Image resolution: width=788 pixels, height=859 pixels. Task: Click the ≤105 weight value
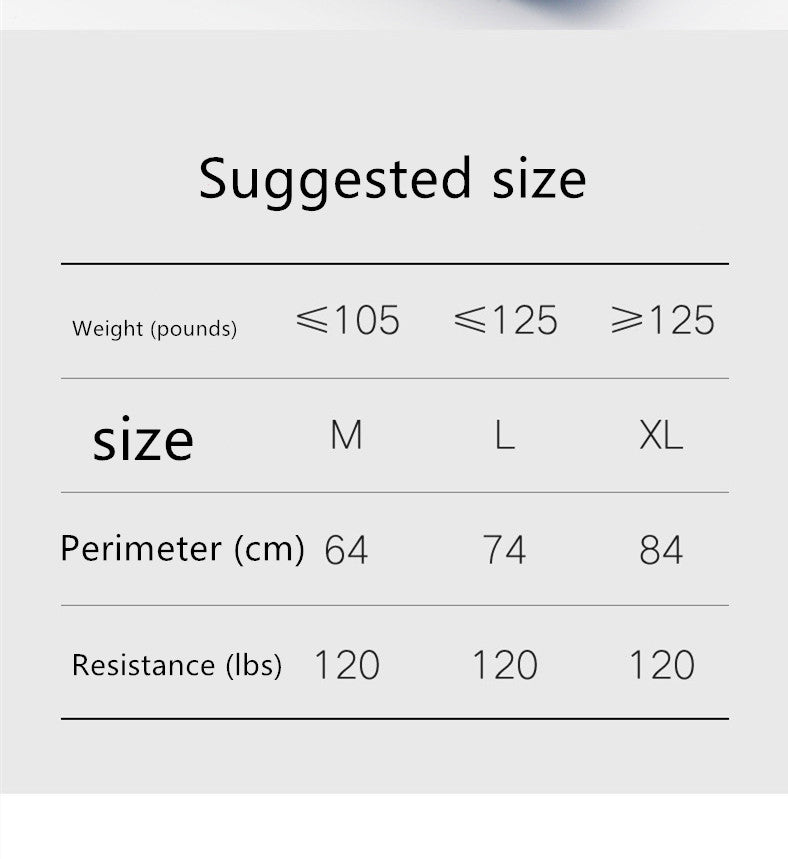pyautogui.click(x=348, y=321)
